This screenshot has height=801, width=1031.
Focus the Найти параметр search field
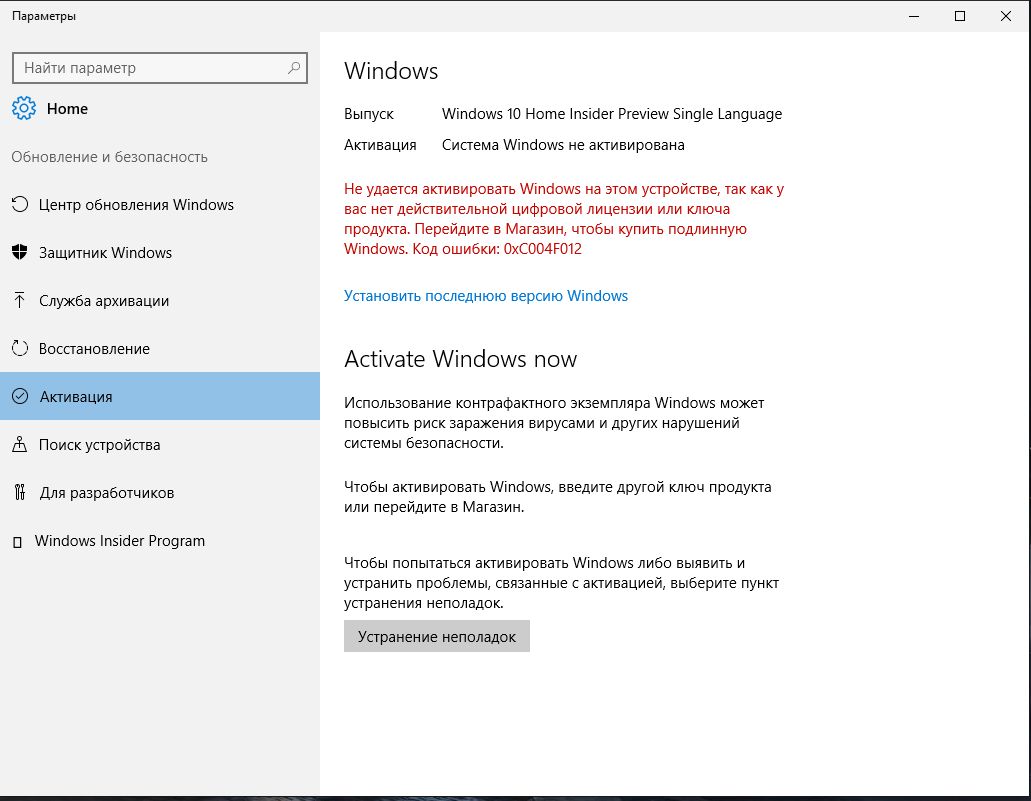coord(160,68)
